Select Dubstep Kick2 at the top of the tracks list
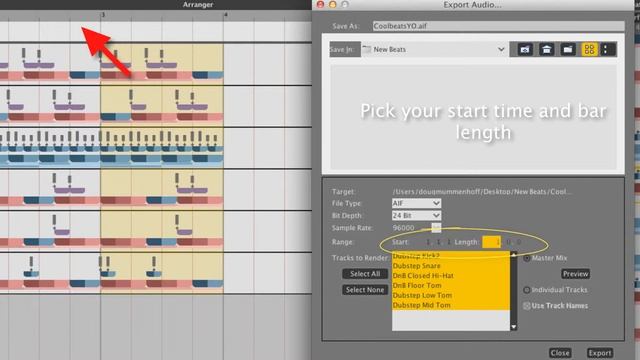The height and width of the screenshot is (360, 640). click(451, 256)
